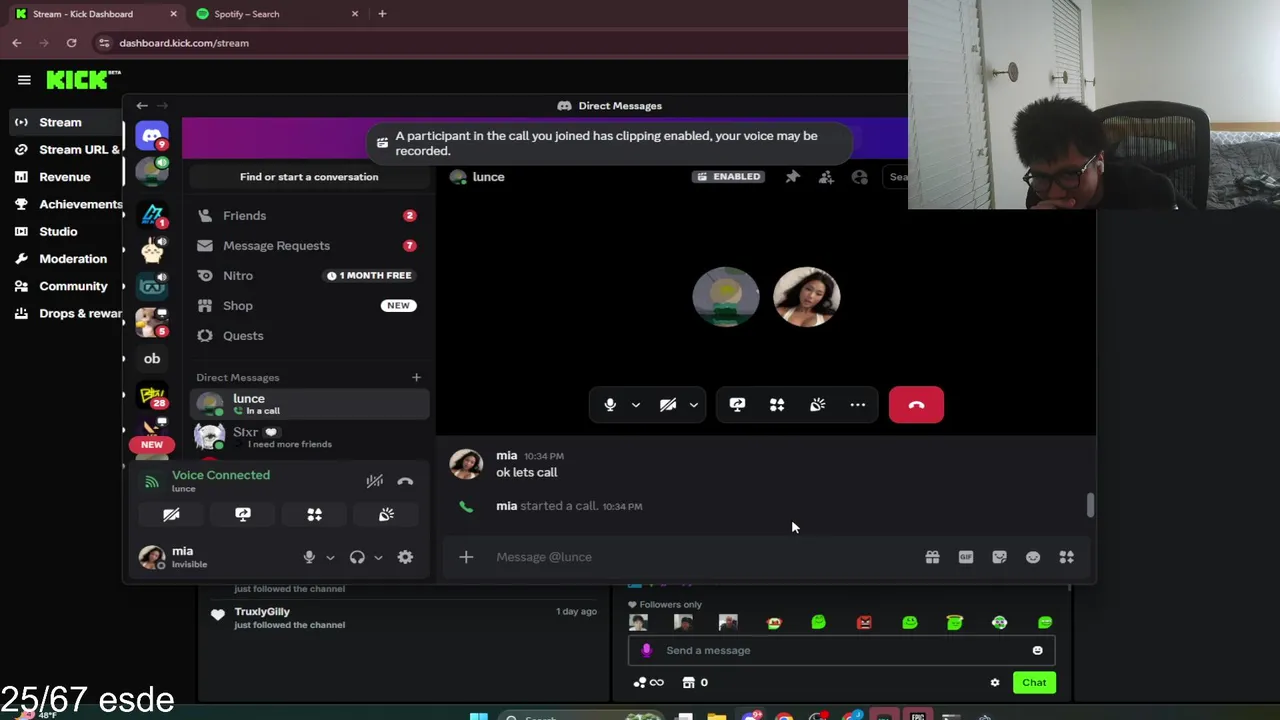Click Find or start a conversation
The width and height of the screenshot is (1280, 720).
[x=309, y=177]
